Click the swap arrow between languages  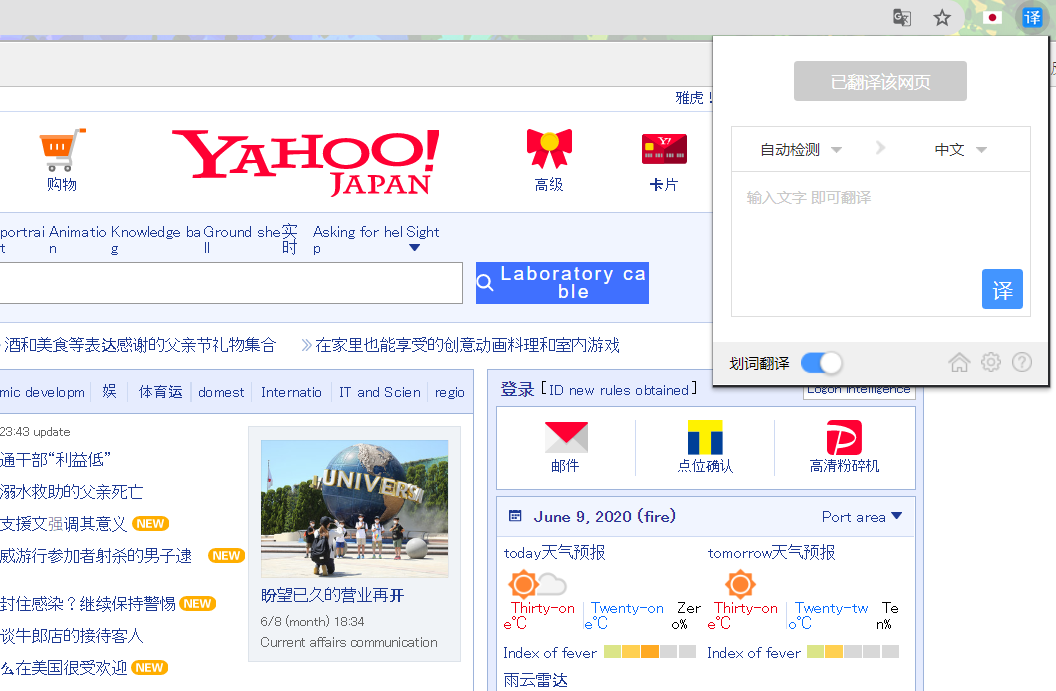point(880,148)
